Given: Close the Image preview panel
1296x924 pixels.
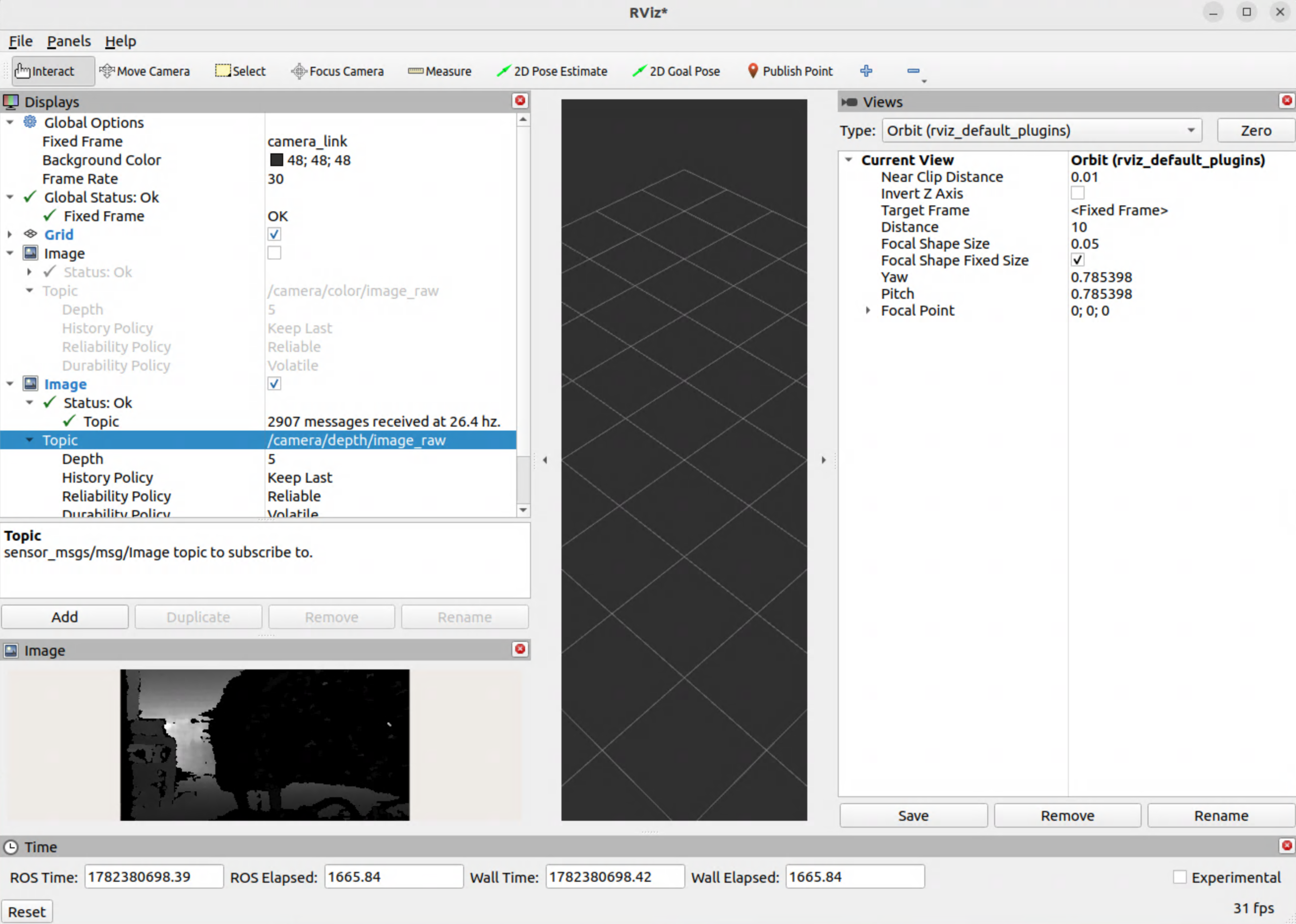Looking at the screenshot, I should tap(520, 649).
